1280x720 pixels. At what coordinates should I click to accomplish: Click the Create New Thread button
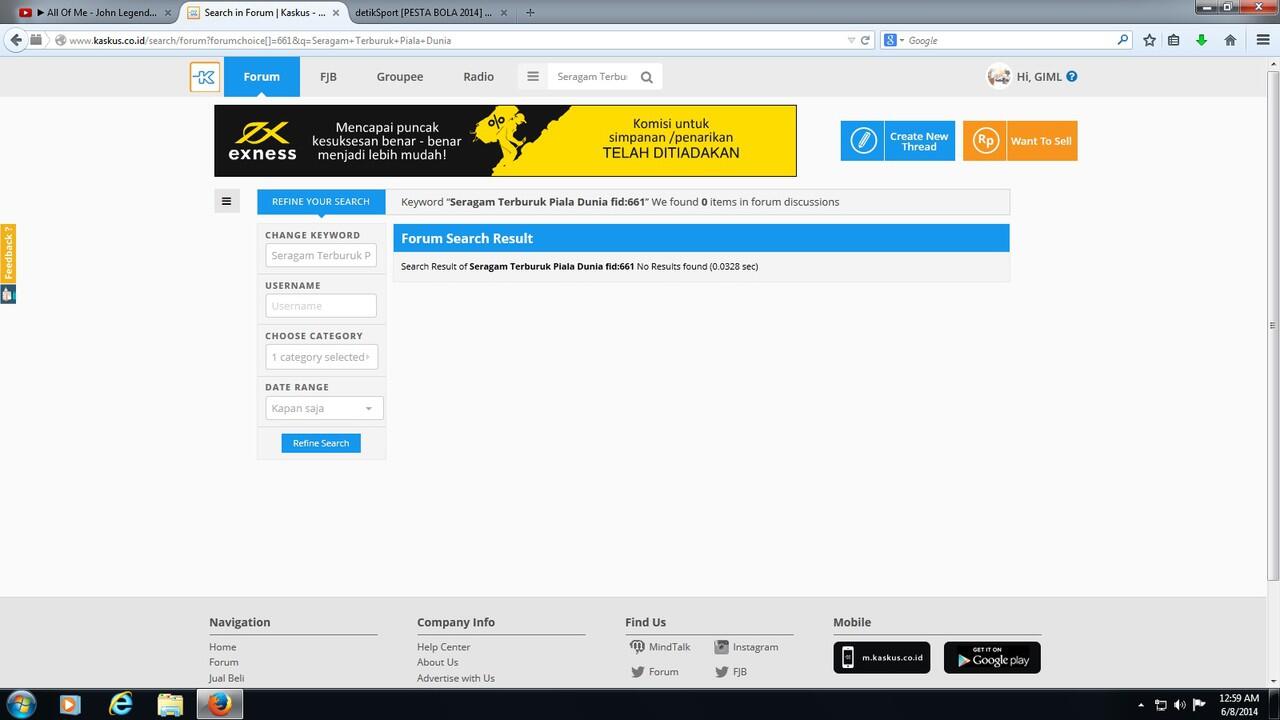coord(898,141)
